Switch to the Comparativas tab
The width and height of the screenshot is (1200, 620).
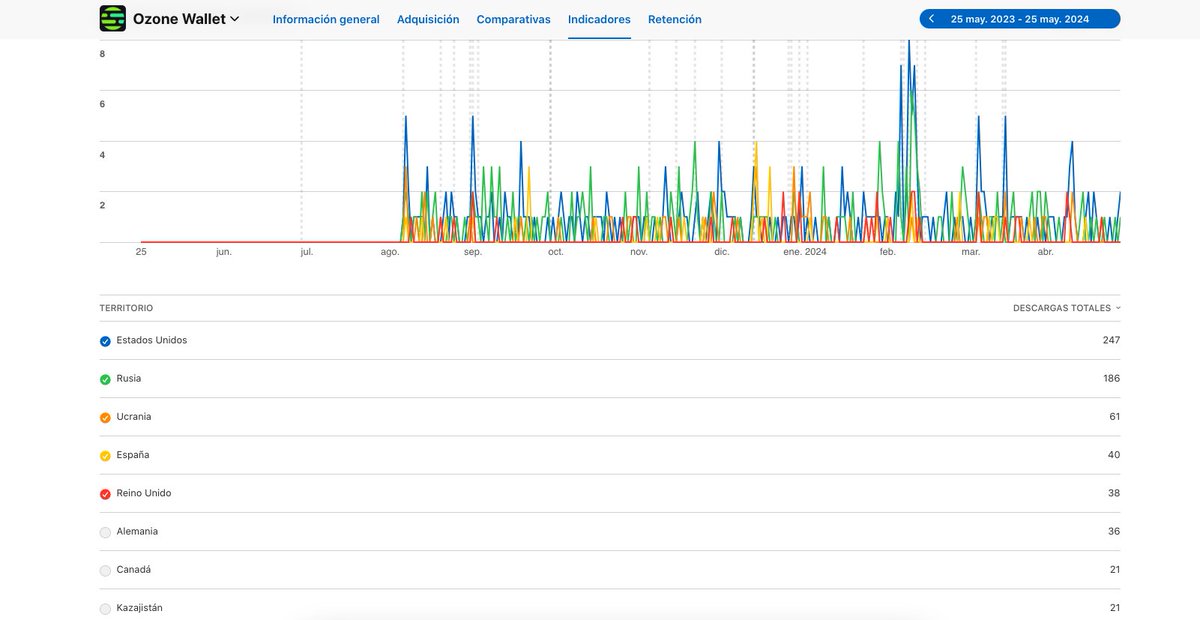point(513,19)
